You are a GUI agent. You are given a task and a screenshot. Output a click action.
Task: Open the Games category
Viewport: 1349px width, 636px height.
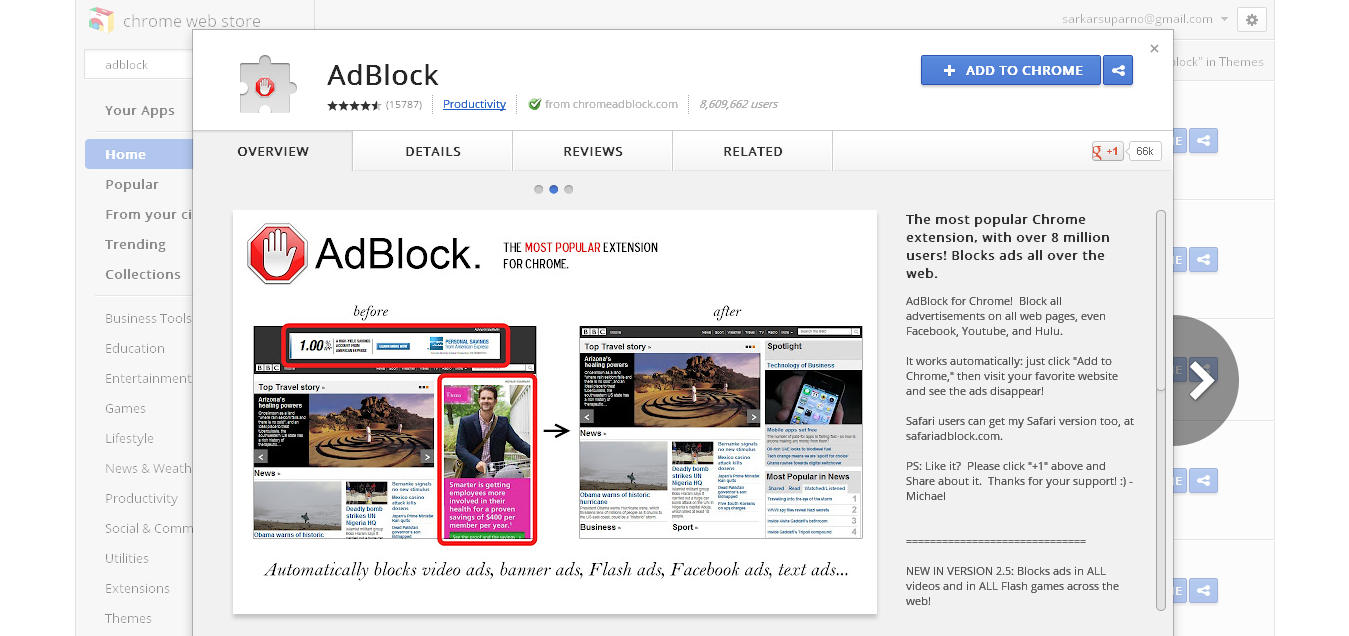pyautogui.click(x=125, y=408)
